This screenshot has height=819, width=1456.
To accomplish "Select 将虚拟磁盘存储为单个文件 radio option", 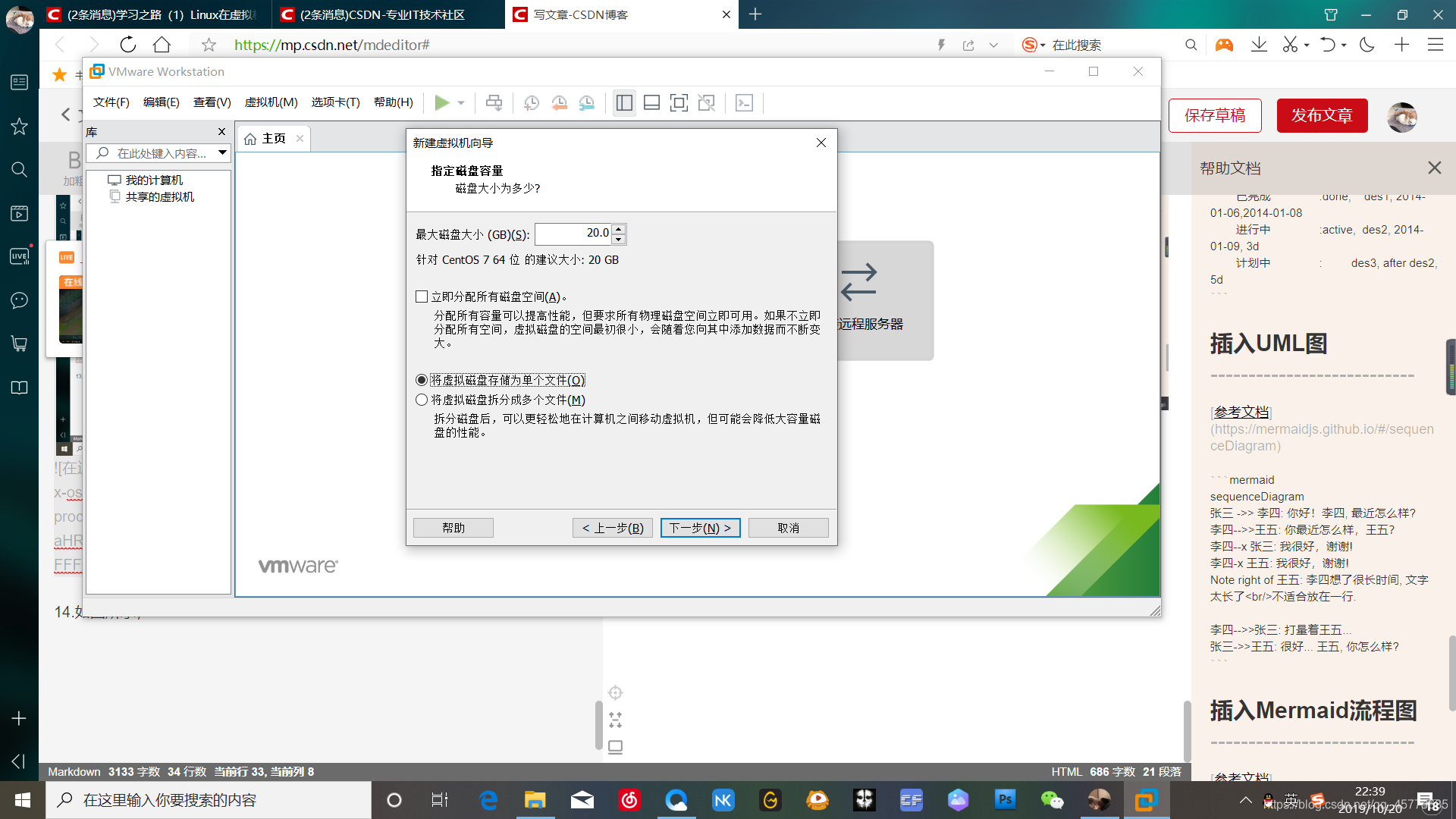I will 422,380.
